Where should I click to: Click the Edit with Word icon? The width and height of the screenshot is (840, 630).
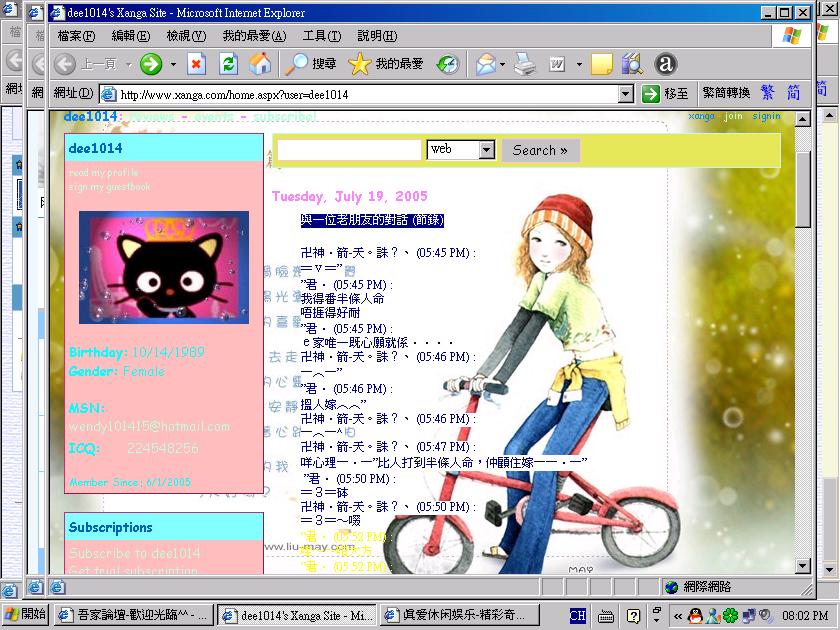[x=557, y=64]
